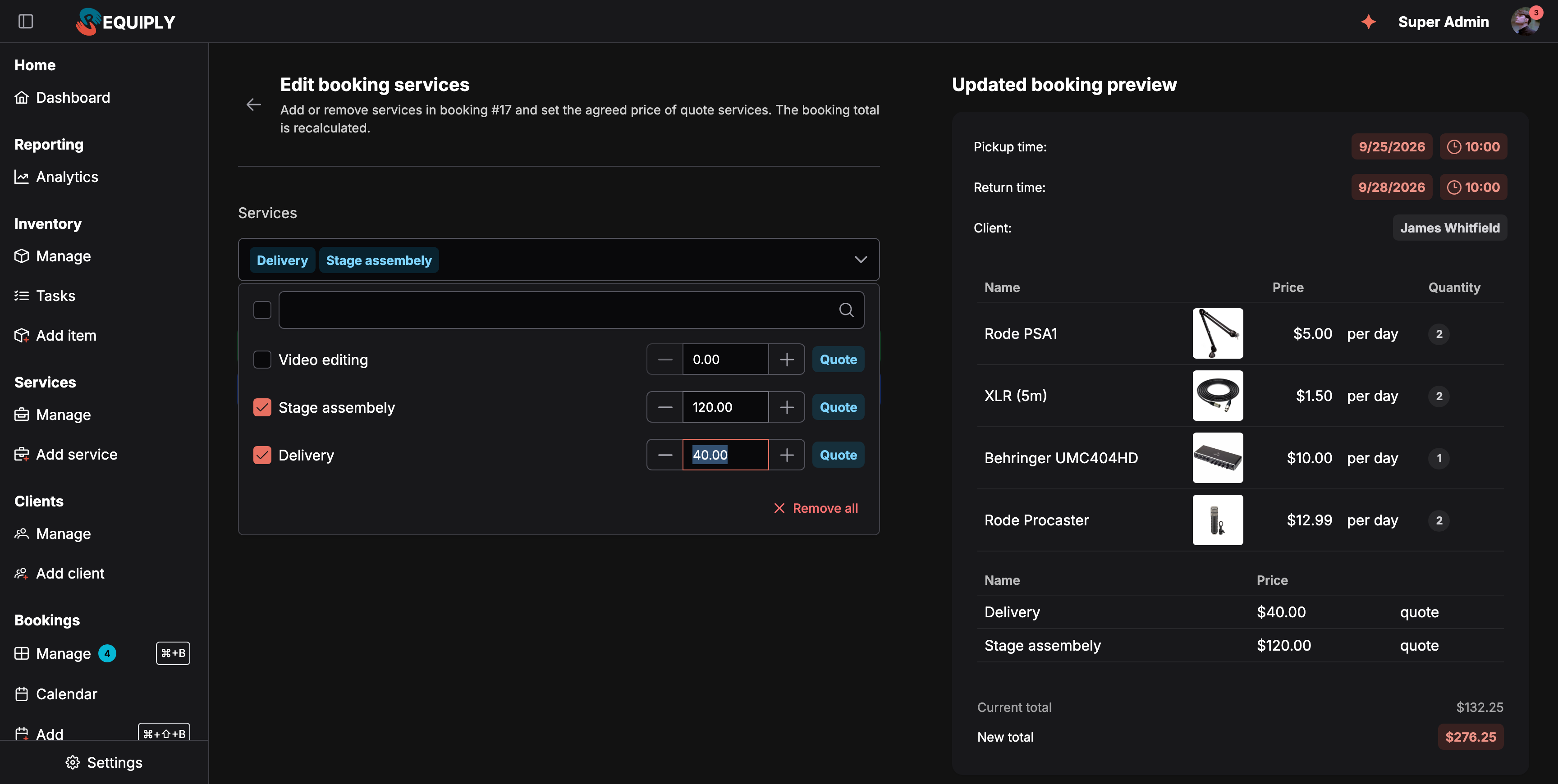Click the services search input field

coord(571,310)
